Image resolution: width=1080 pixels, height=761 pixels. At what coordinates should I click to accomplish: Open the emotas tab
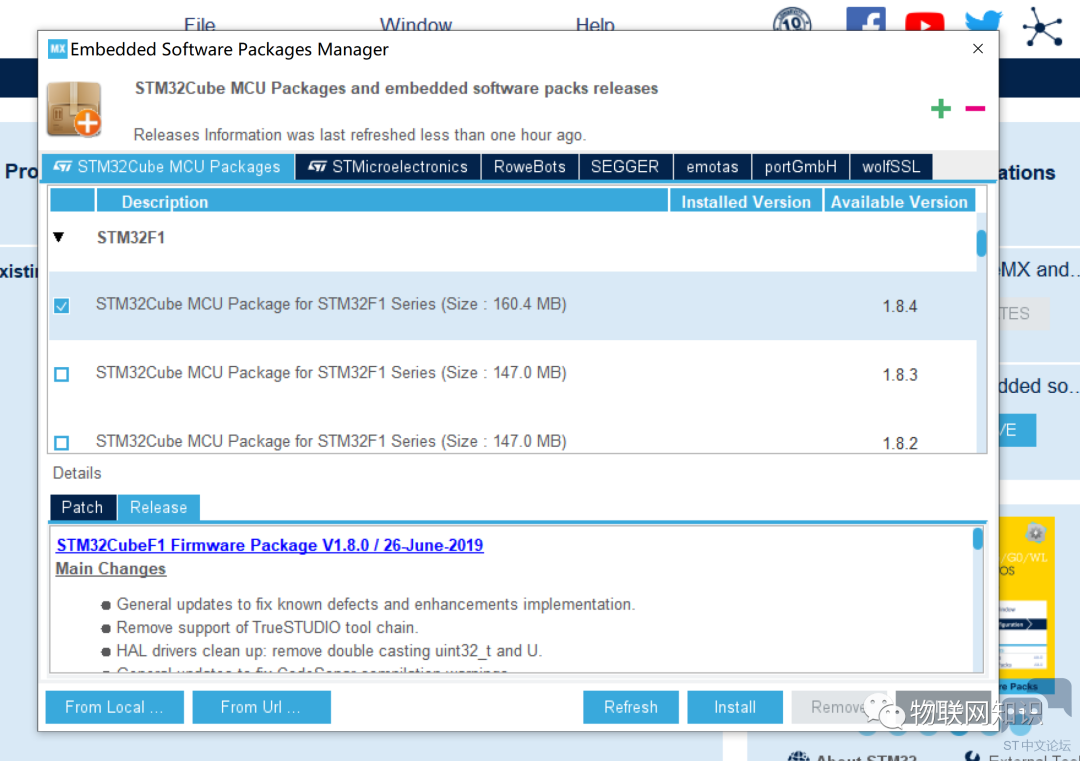(x=712, y=167)
